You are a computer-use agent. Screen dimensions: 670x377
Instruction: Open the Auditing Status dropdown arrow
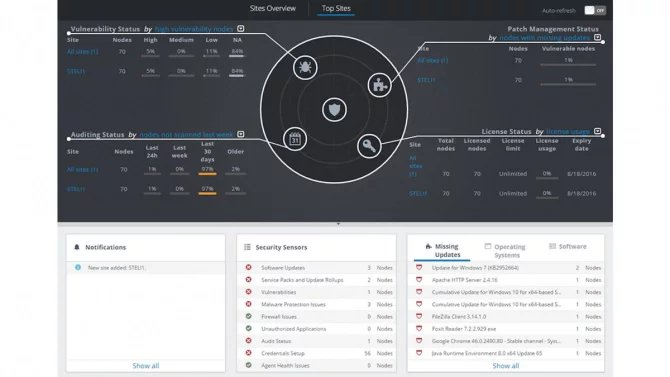241,134
